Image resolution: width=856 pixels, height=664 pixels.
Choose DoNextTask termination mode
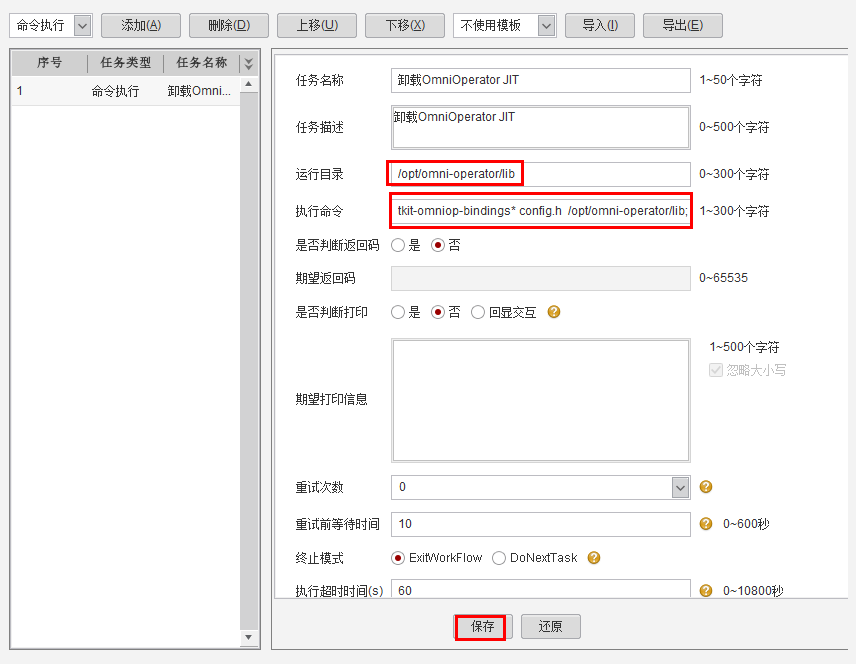pos(498,558)
